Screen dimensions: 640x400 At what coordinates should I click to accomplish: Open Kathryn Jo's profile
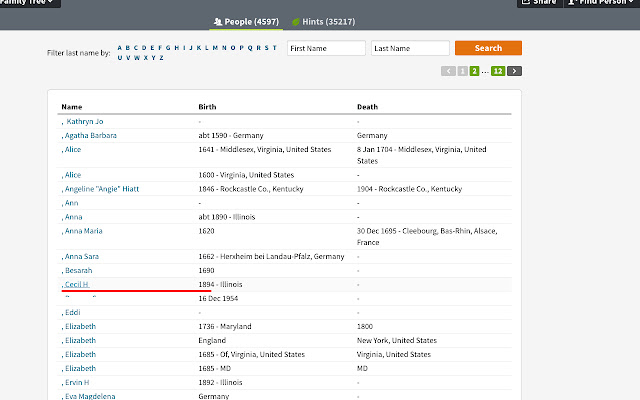(x=86, y=121)
